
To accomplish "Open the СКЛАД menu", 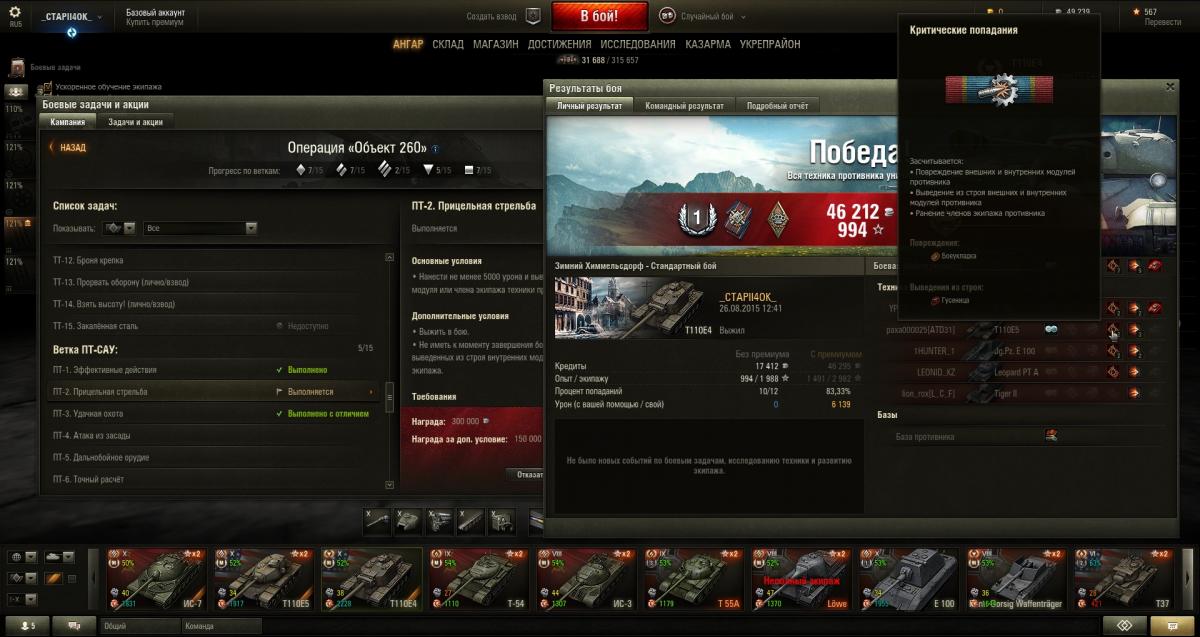I will 448,44.
